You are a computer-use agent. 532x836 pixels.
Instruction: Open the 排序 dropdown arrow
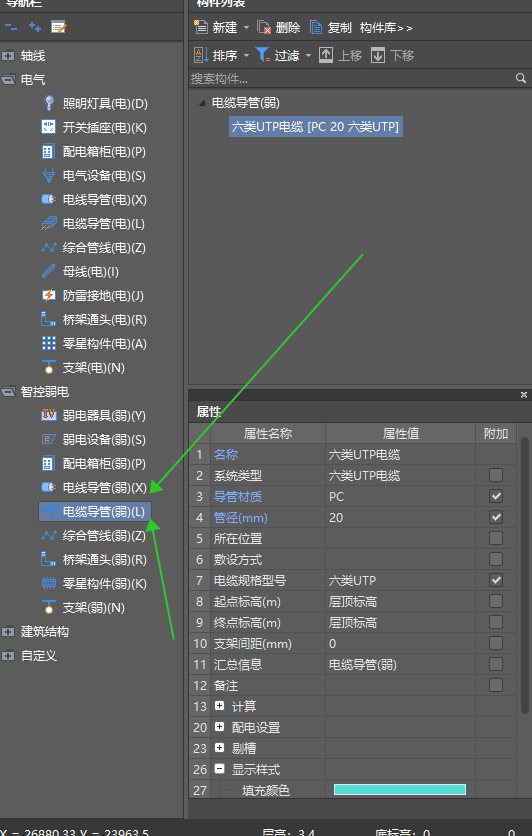point(246,55)
